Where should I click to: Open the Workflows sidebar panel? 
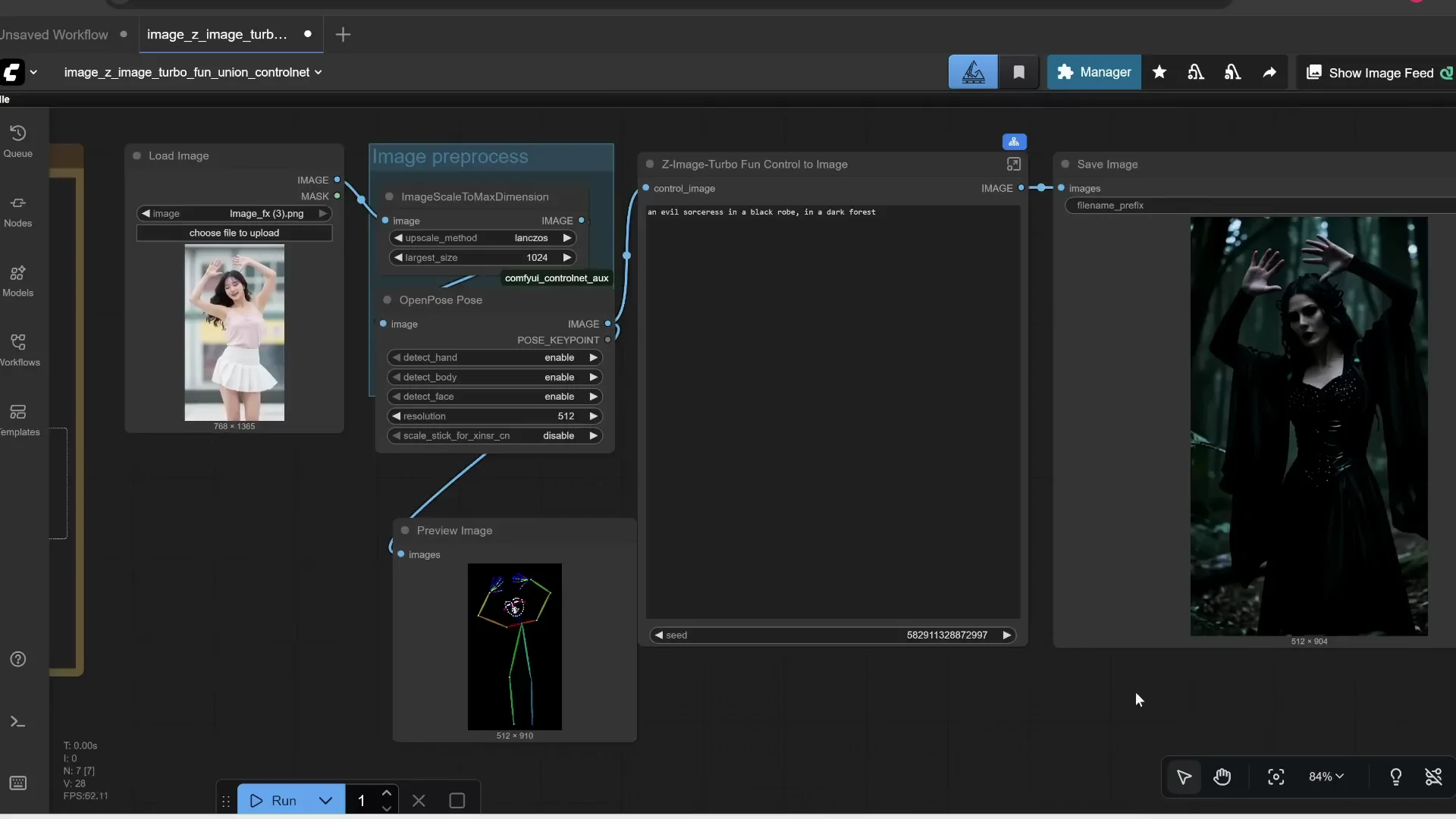coord(18,349)
